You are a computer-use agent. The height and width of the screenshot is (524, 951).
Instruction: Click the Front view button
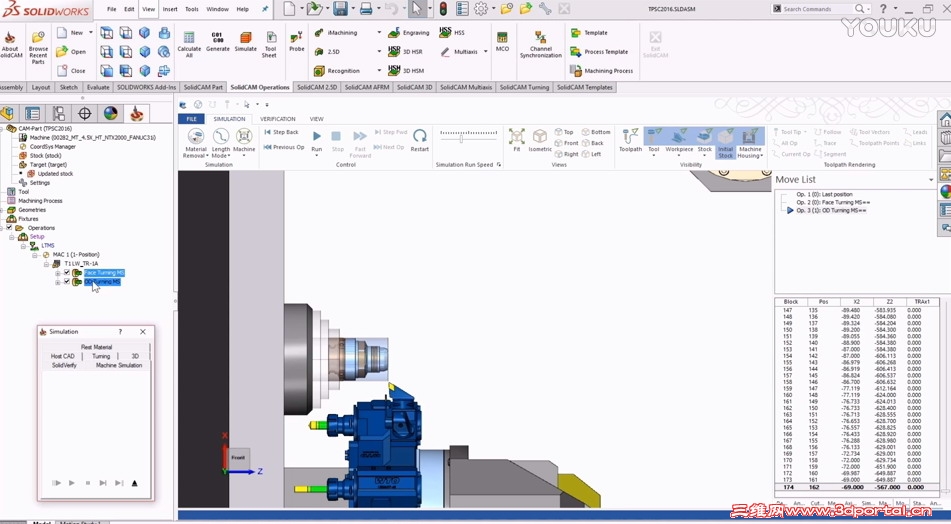click(566, 143)
